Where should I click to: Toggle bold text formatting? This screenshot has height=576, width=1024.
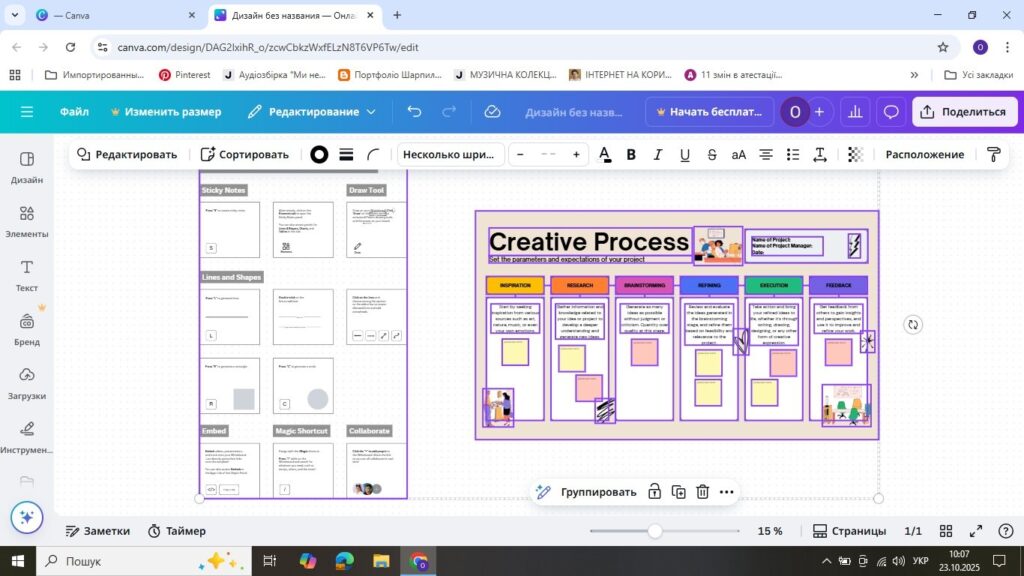pyautogui.click(x=631, y=154)
